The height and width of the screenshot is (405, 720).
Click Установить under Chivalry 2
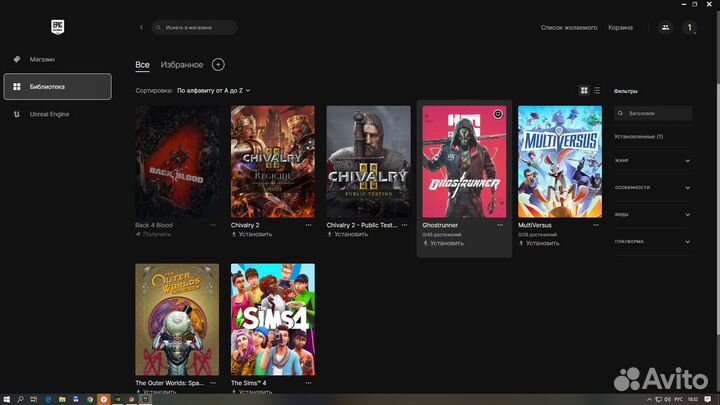pyautogui.click(x=251, y=234)
